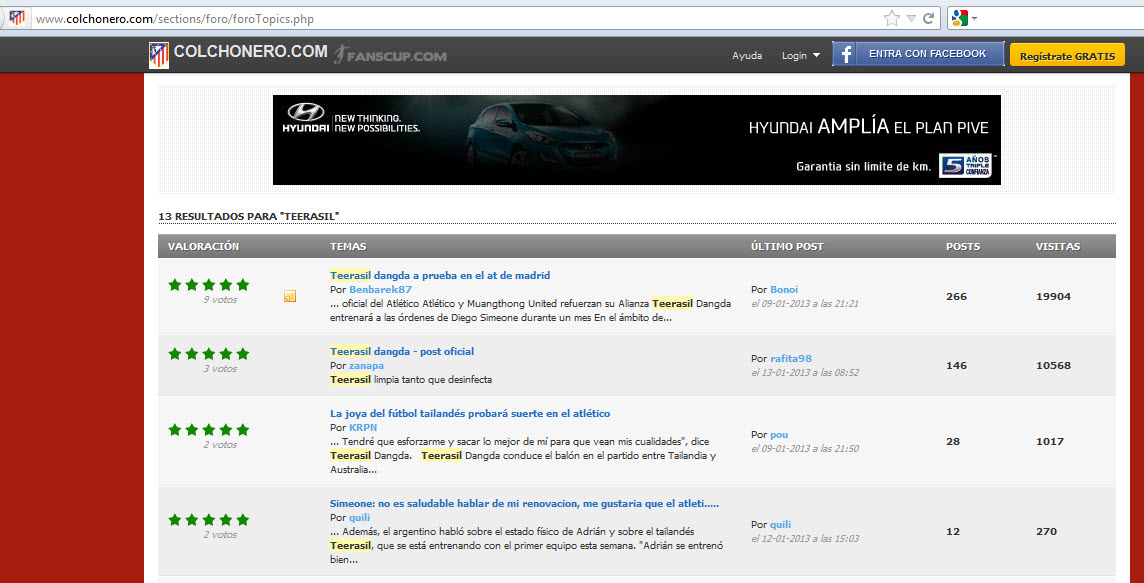The height and width of the screenshot is (583, 1144).
Task: Open last poster Bonoi profile
Action: (x=784, y=290)
